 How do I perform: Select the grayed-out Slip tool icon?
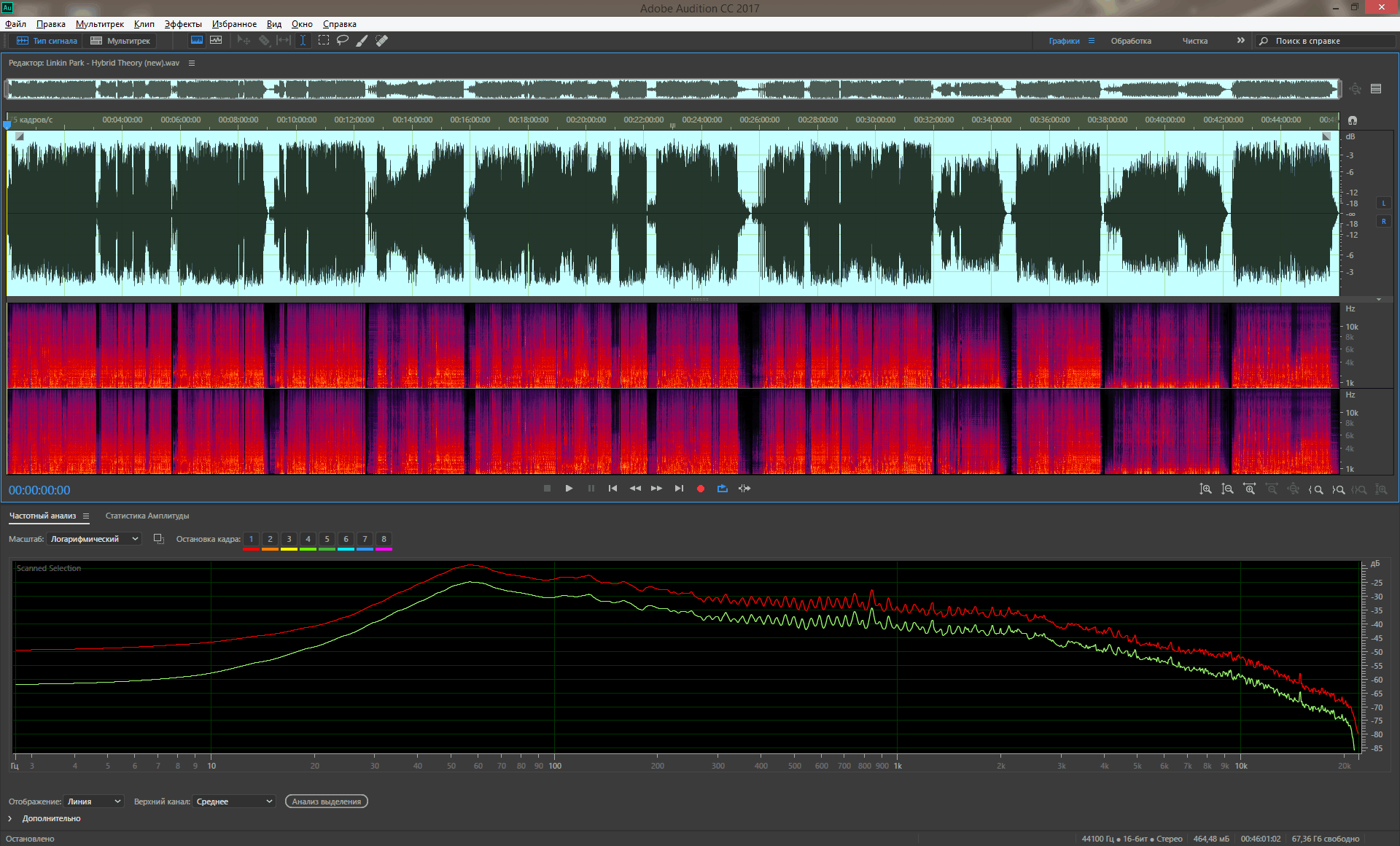point(284,41)
